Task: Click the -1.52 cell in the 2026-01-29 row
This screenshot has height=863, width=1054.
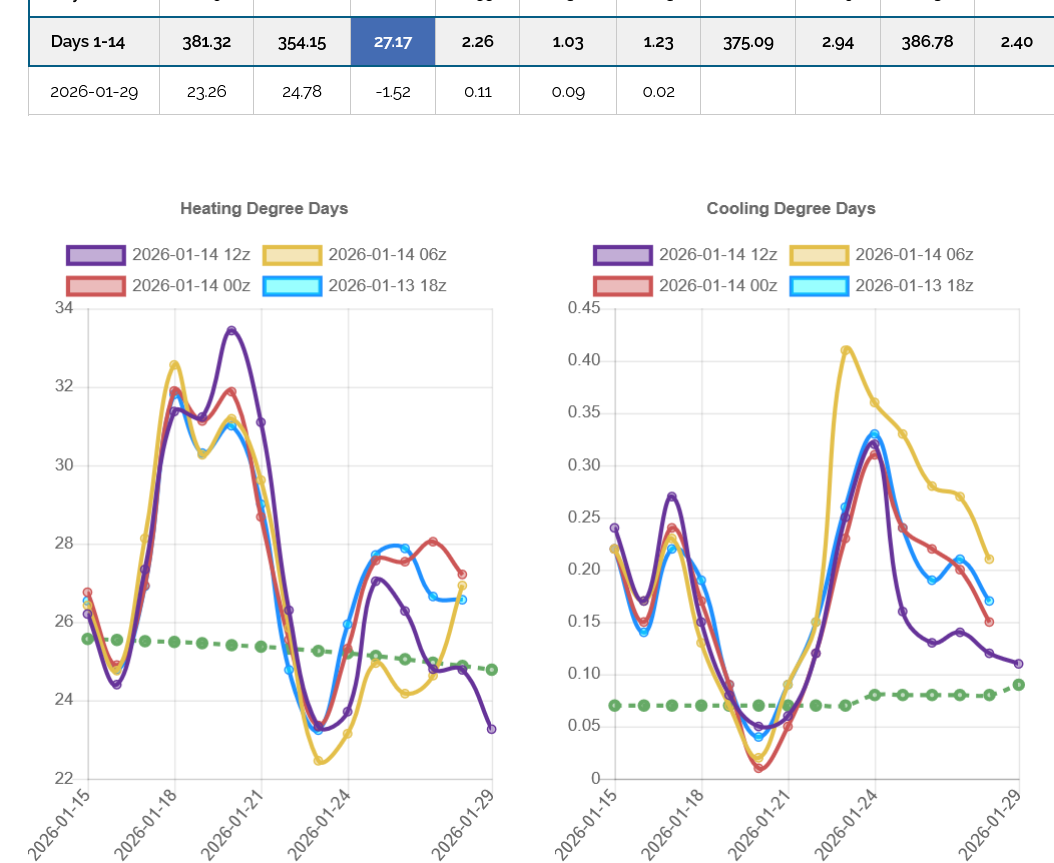Action: [x=392, y=91]
